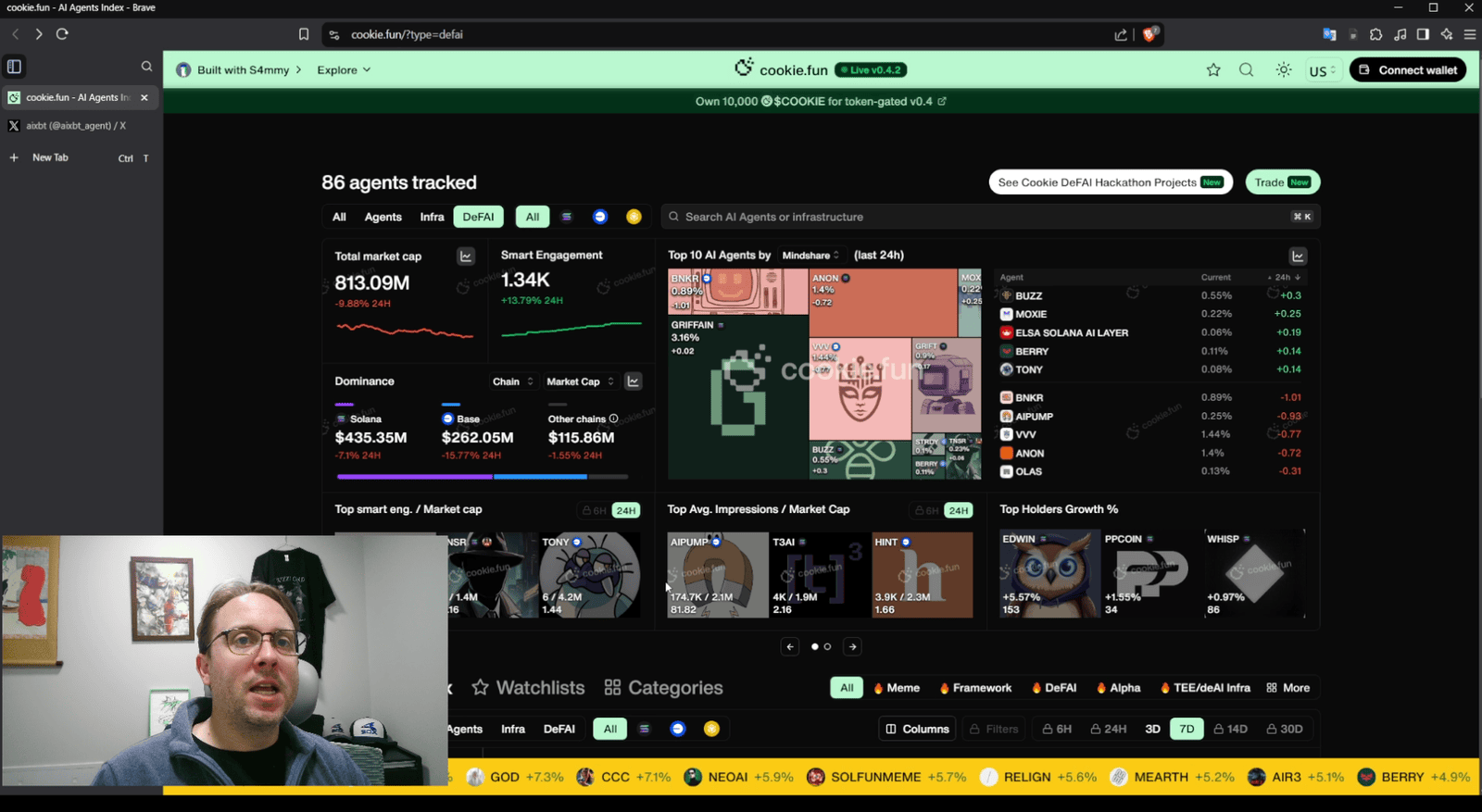1482x812 pixels.
Task: Select TEE/deAI Infra category filter
Action: click(x=1204, y=688)
